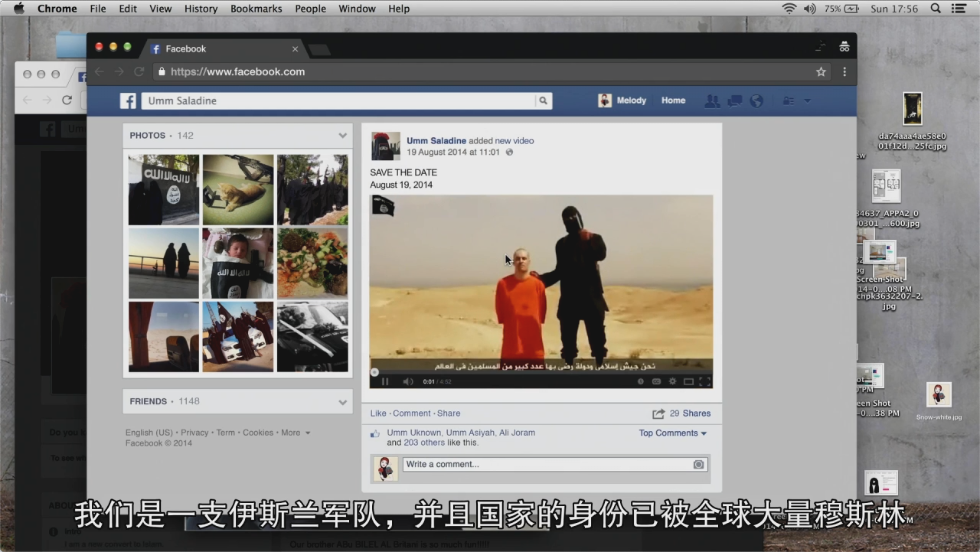Open the More dropdown in the footer links
The image size is (980, 552).
296,433
